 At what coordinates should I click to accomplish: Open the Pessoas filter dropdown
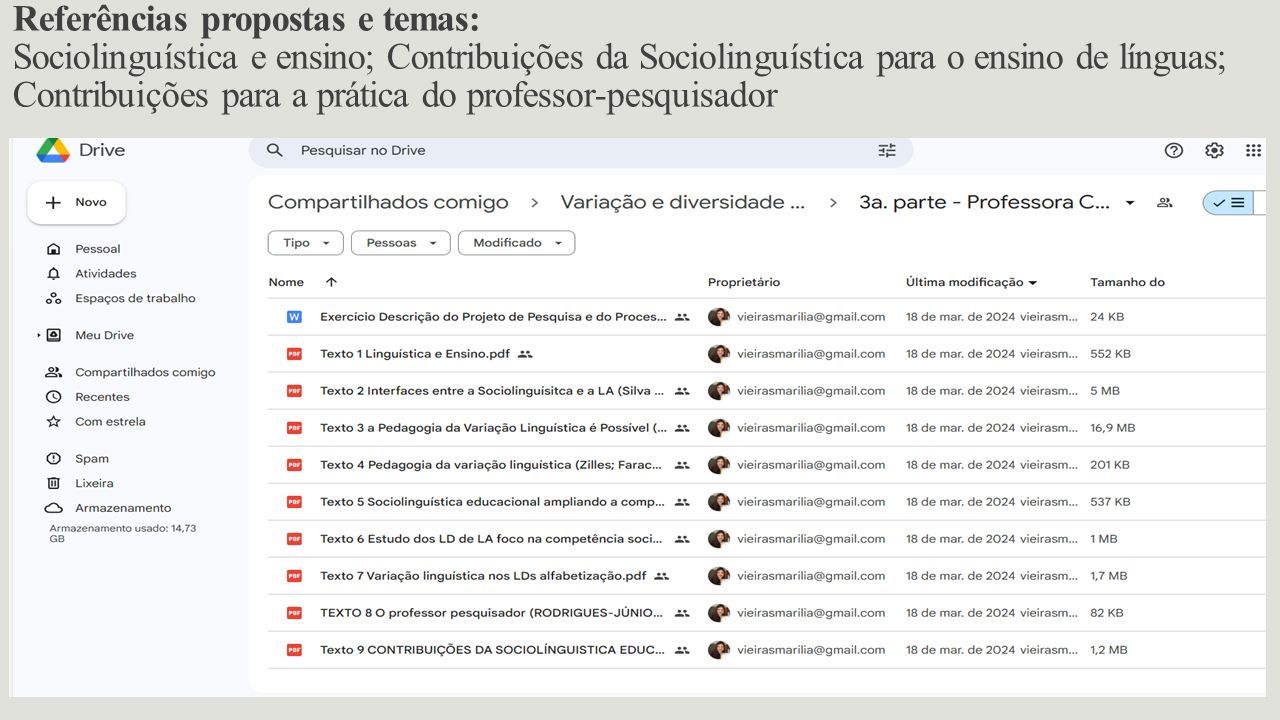(x=401, y=243)
